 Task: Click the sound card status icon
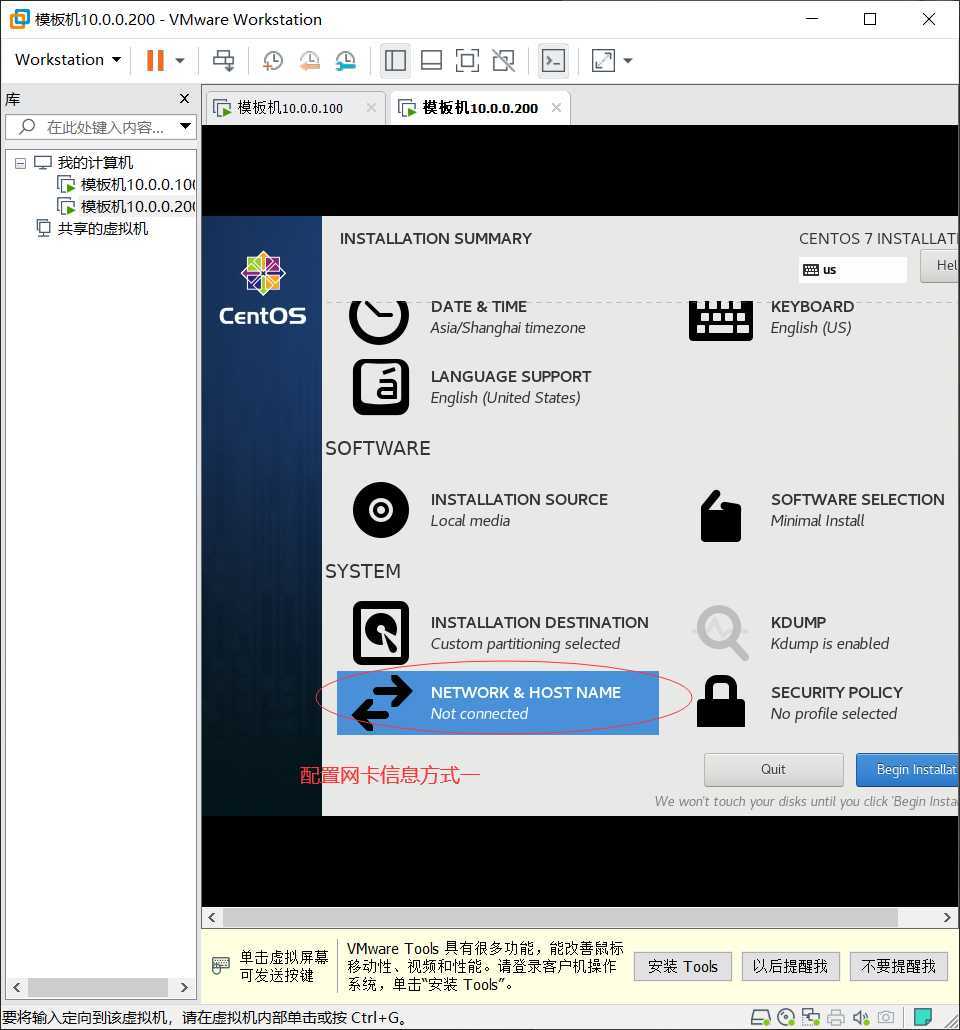pyautogui.click(x=861, y=1018)
